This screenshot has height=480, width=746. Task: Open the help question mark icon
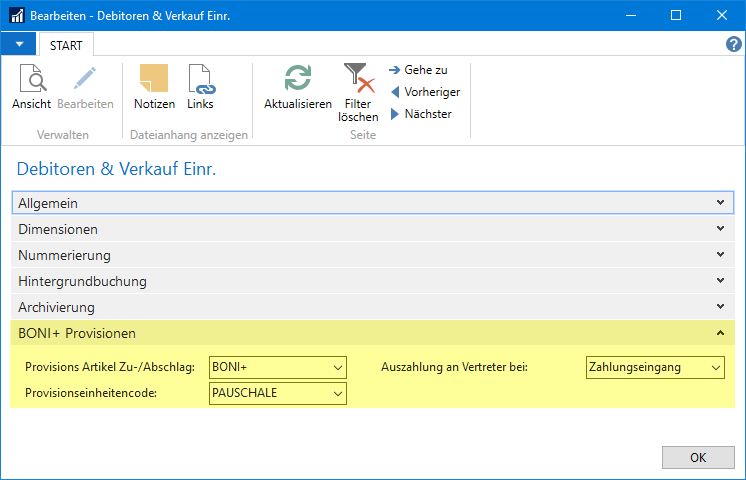click(733, 44)
